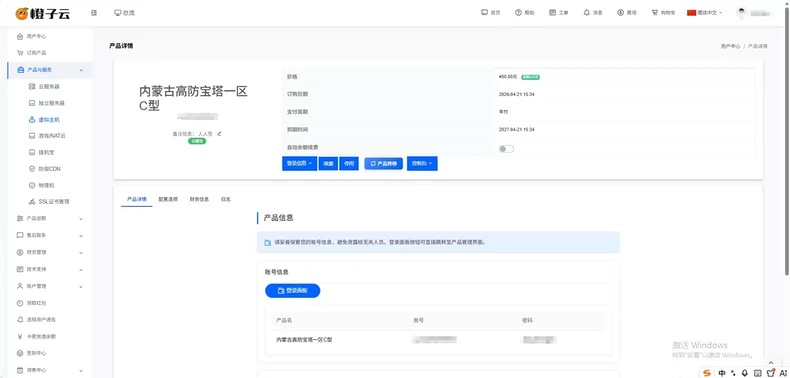The width and height of the screenshot is (790, 378).
Task: Switch to the 日志 tab
Action: pyautogui.click(x=225, y=200)
